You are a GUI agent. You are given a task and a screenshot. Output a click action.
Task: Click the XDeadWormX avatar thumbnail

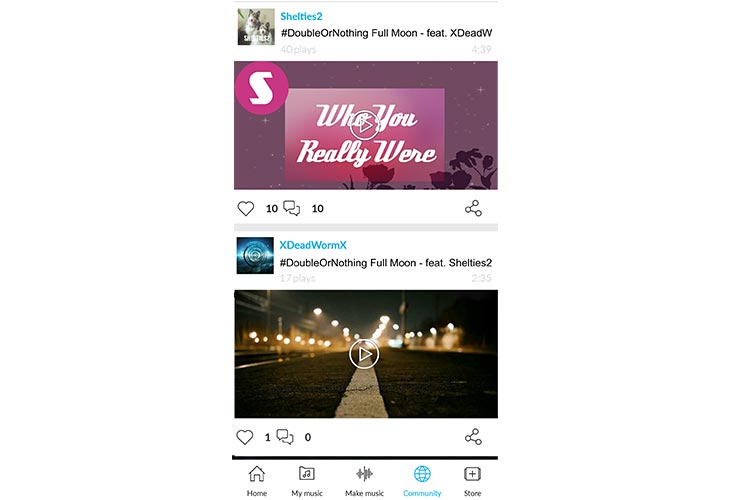pos(255,256)
